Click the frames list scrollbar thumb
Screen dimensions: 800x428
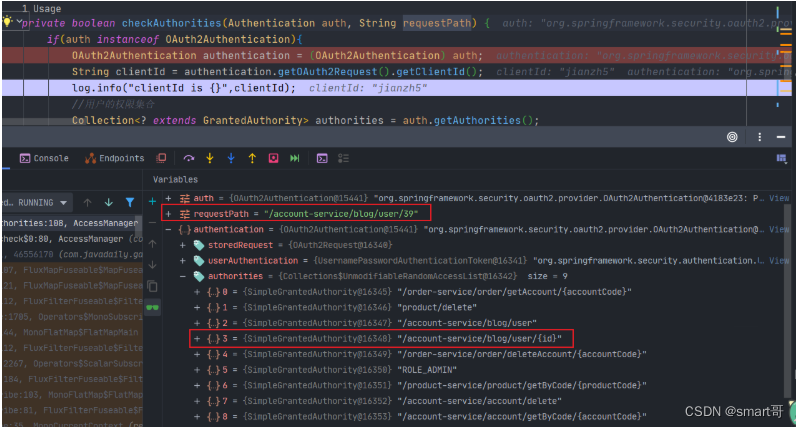point(140,224)
